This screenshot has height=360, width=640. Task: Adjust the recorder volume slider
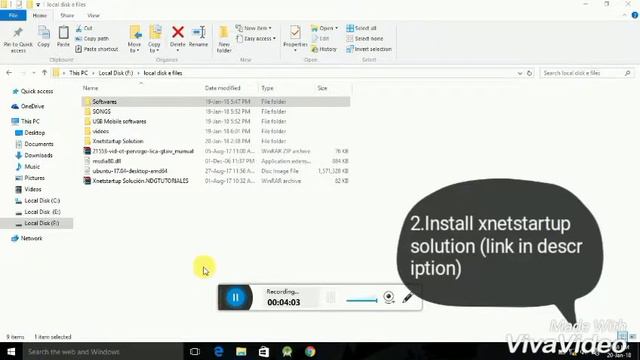point(362,300)
